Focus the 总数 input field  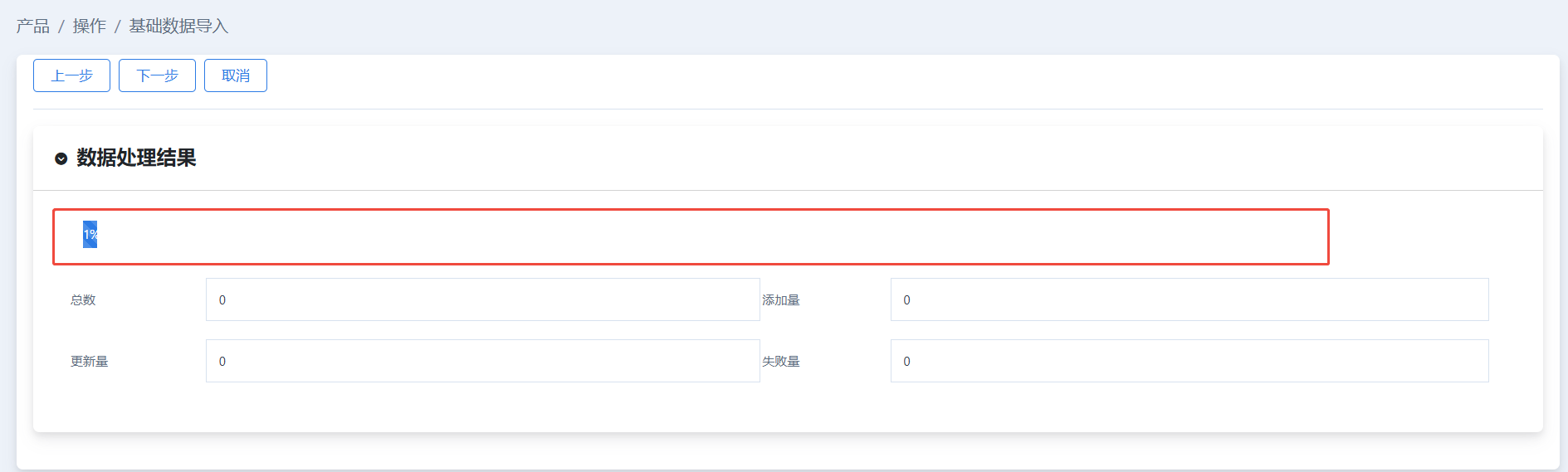click(x=483, y=299)
